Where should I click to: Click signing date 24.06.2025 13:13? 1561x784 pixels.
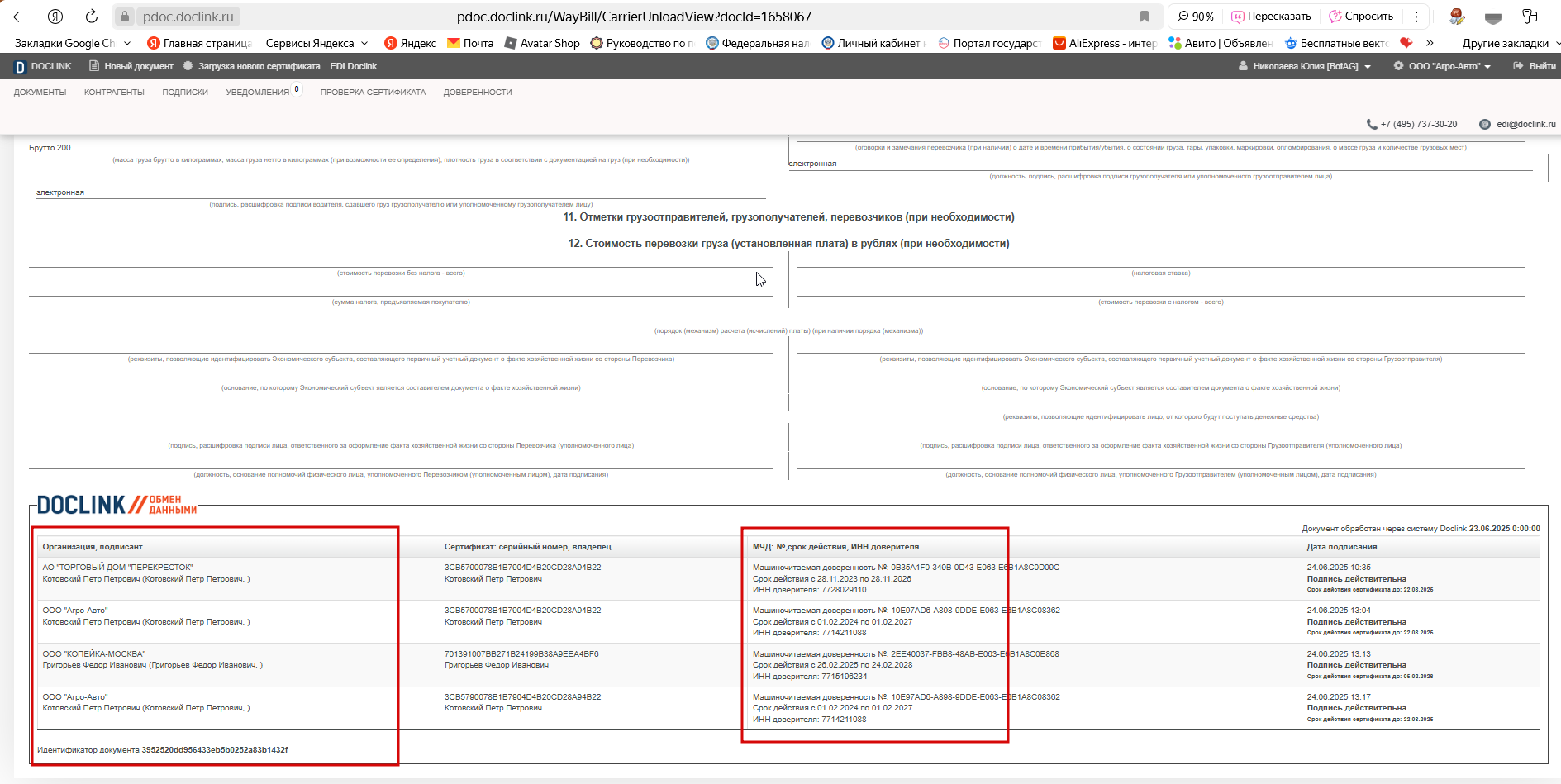pos(1339,654)
